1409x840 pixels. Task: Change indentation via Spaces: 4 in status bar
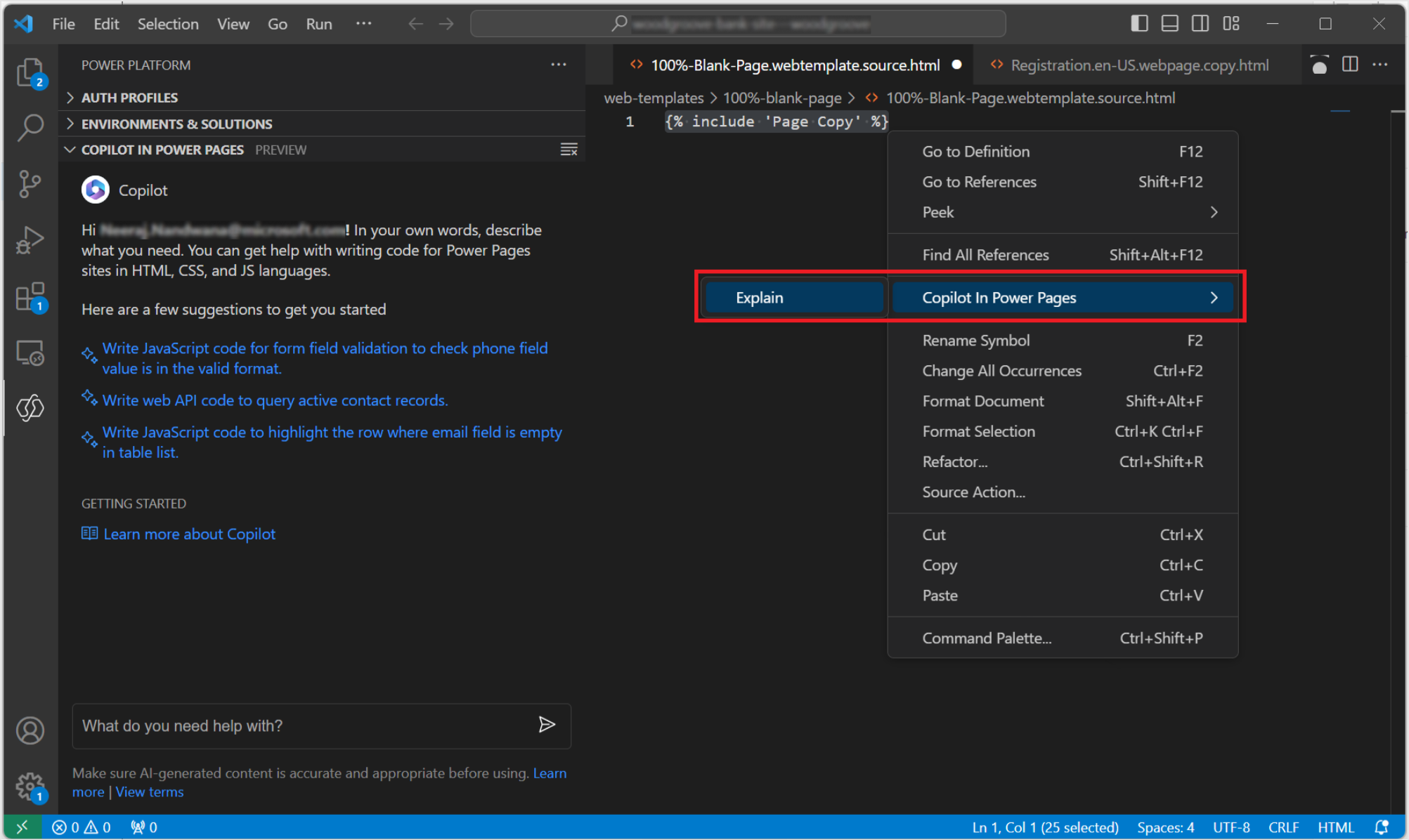[1165, 827]
